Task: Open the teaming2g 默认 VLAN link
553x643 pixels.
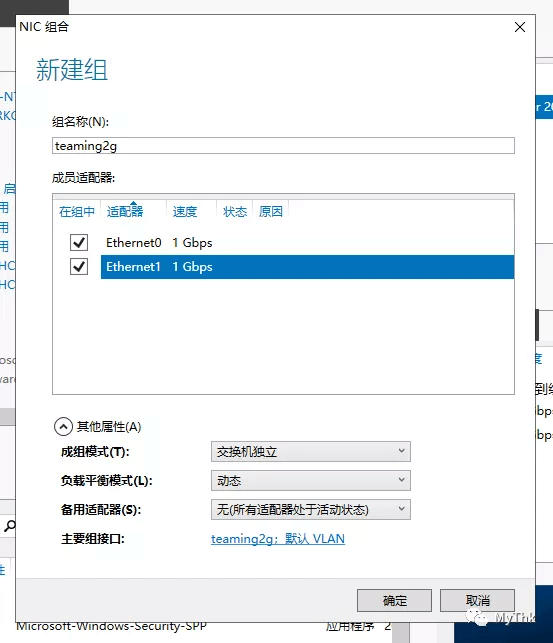Action: point(278,539)
